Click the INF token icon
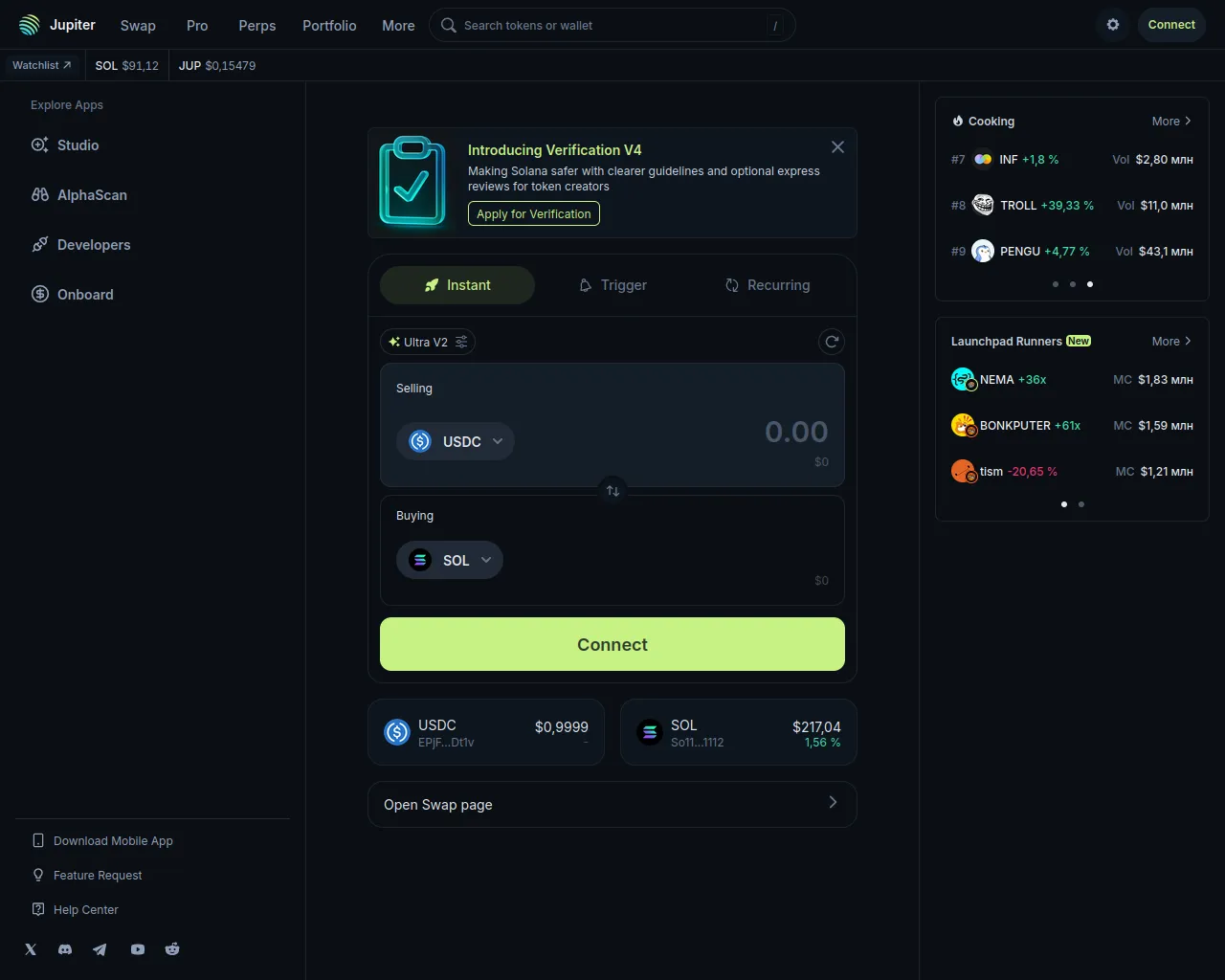 click(x=983, y=160)
